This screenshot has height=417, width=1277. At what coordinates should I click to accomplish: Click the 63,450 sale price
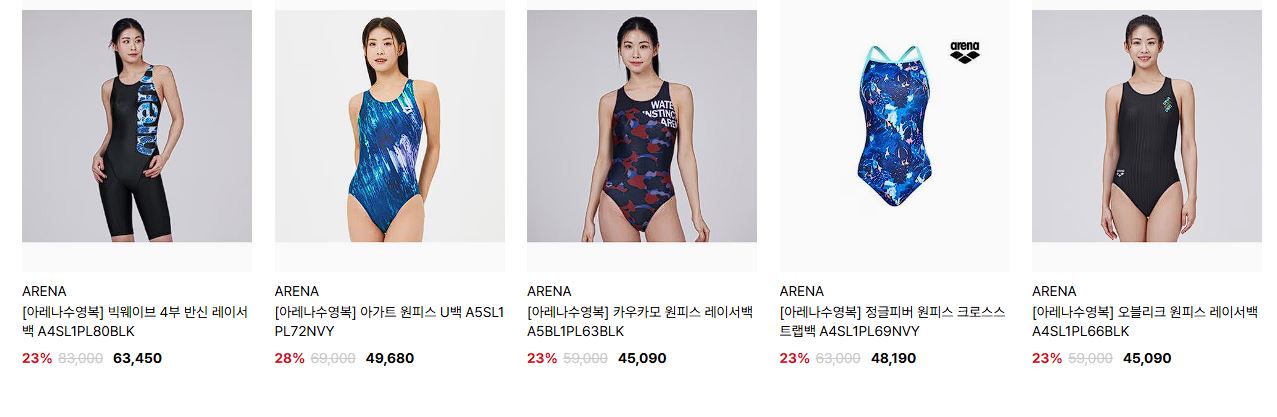click(x=137, y=358)
